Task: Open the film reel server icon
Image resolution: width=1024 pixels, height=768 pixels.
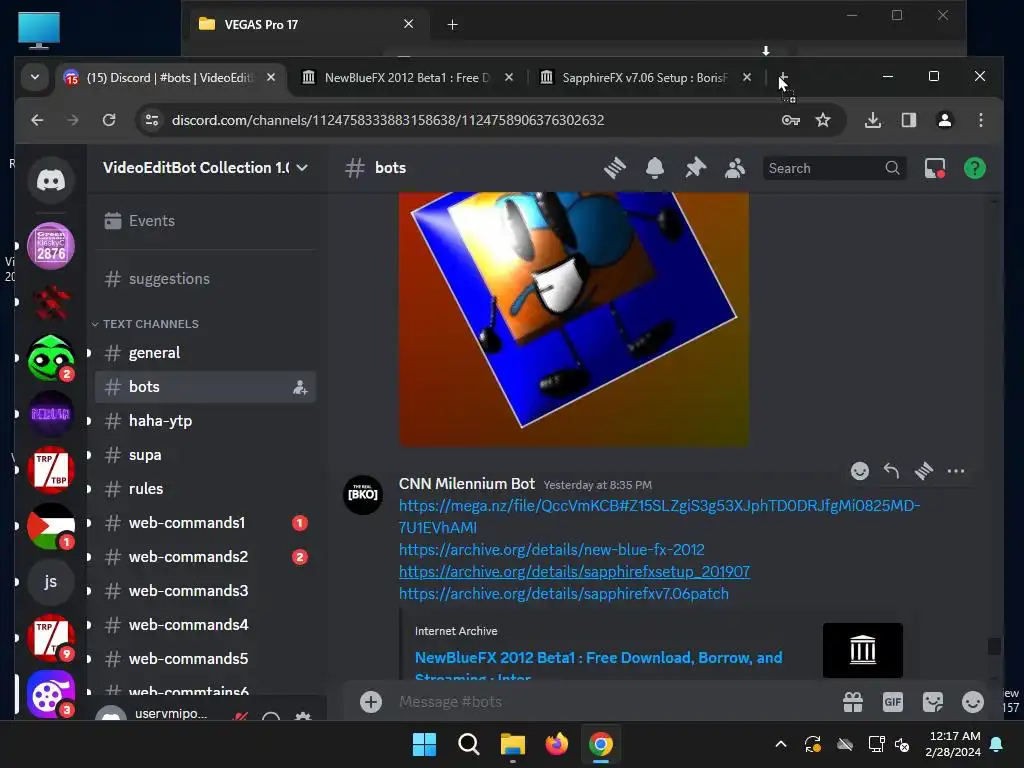Action: pos(50,694)
